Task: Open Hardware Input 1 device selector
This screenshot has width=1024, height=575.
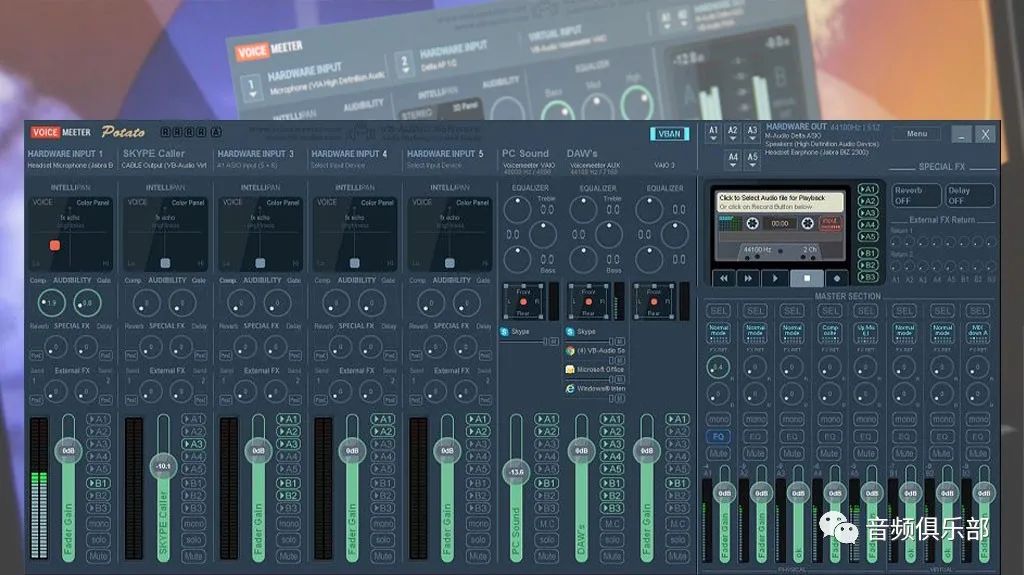Action: [71, 165]
